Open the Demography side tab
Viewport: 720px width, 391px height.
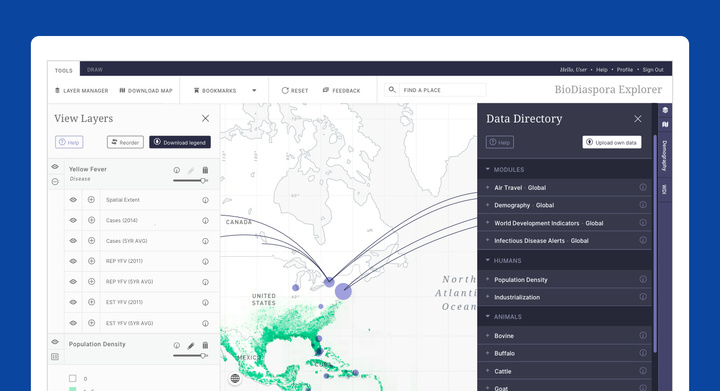664,156
